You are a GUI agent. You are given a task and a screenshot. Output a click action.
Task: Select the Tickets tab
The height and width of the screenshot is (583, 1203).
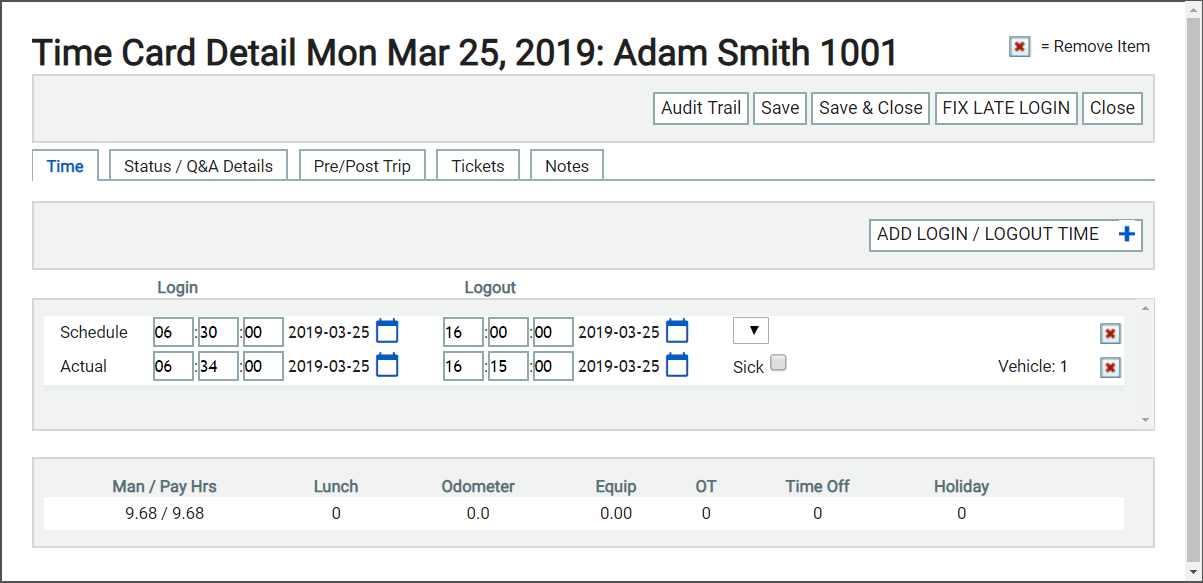point(478,166)
